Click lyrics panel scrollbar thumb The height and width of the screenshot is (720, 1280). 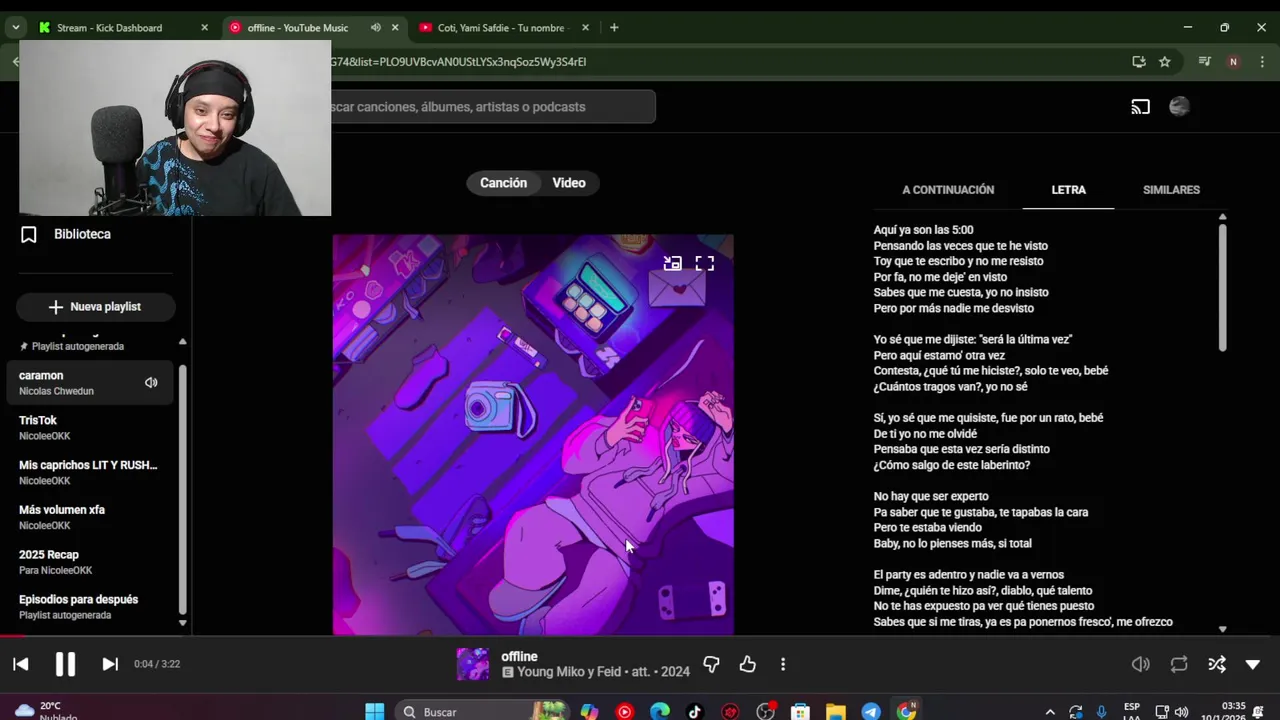tap(1222, 288)
